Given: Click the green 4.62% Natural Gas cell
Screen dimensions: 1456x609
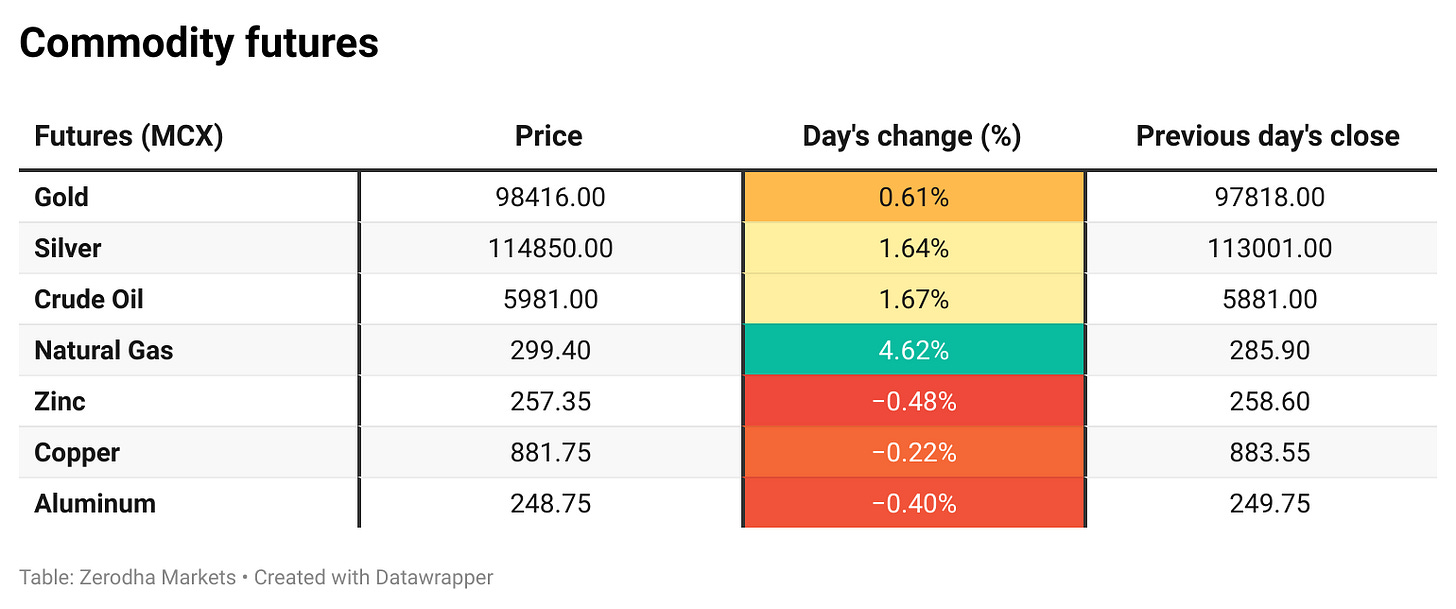Looking at the screenshot, I should click(x=913, y=350).
